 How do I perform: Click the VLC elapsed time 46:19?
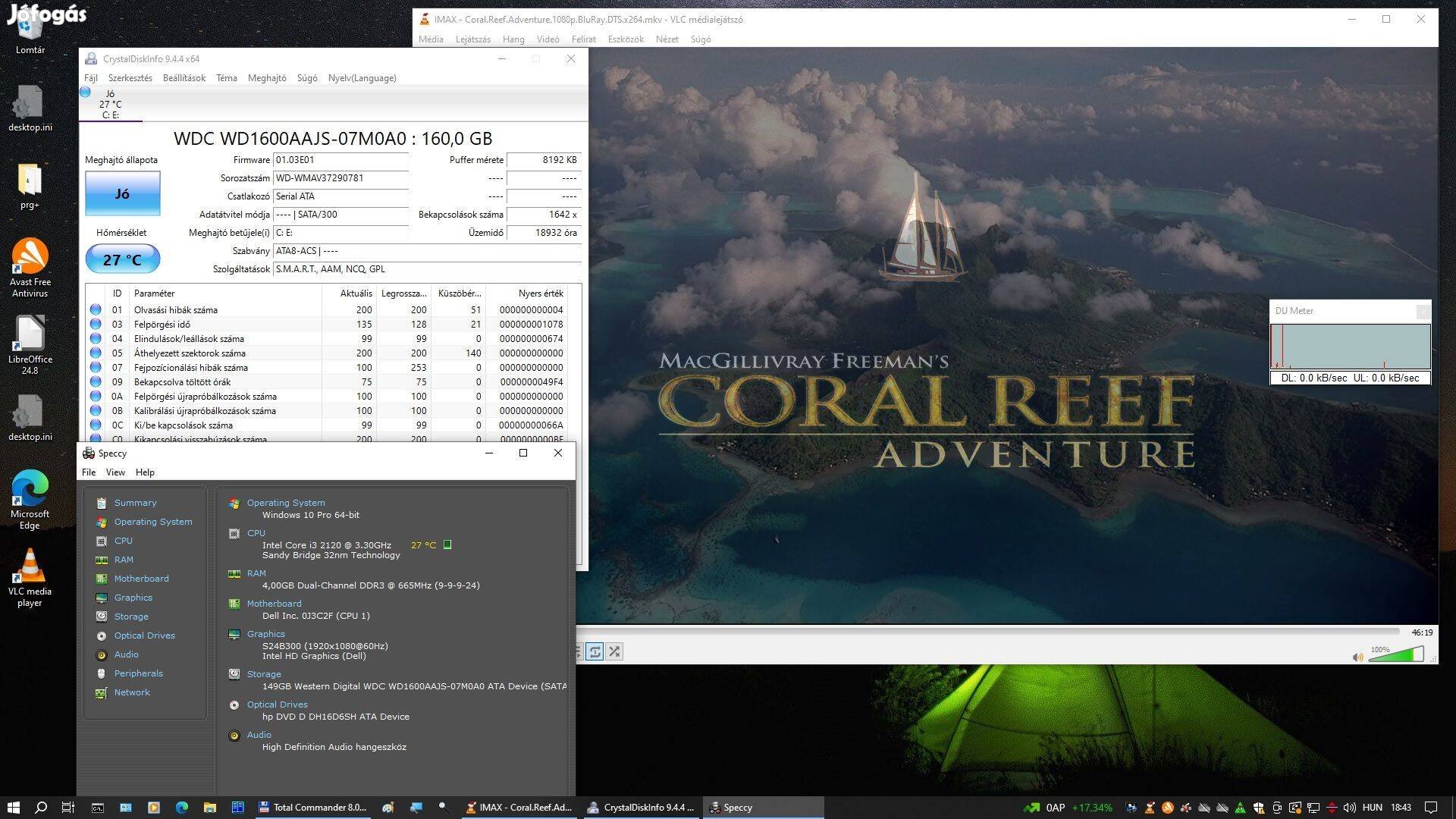click(x=1422, y=632)
